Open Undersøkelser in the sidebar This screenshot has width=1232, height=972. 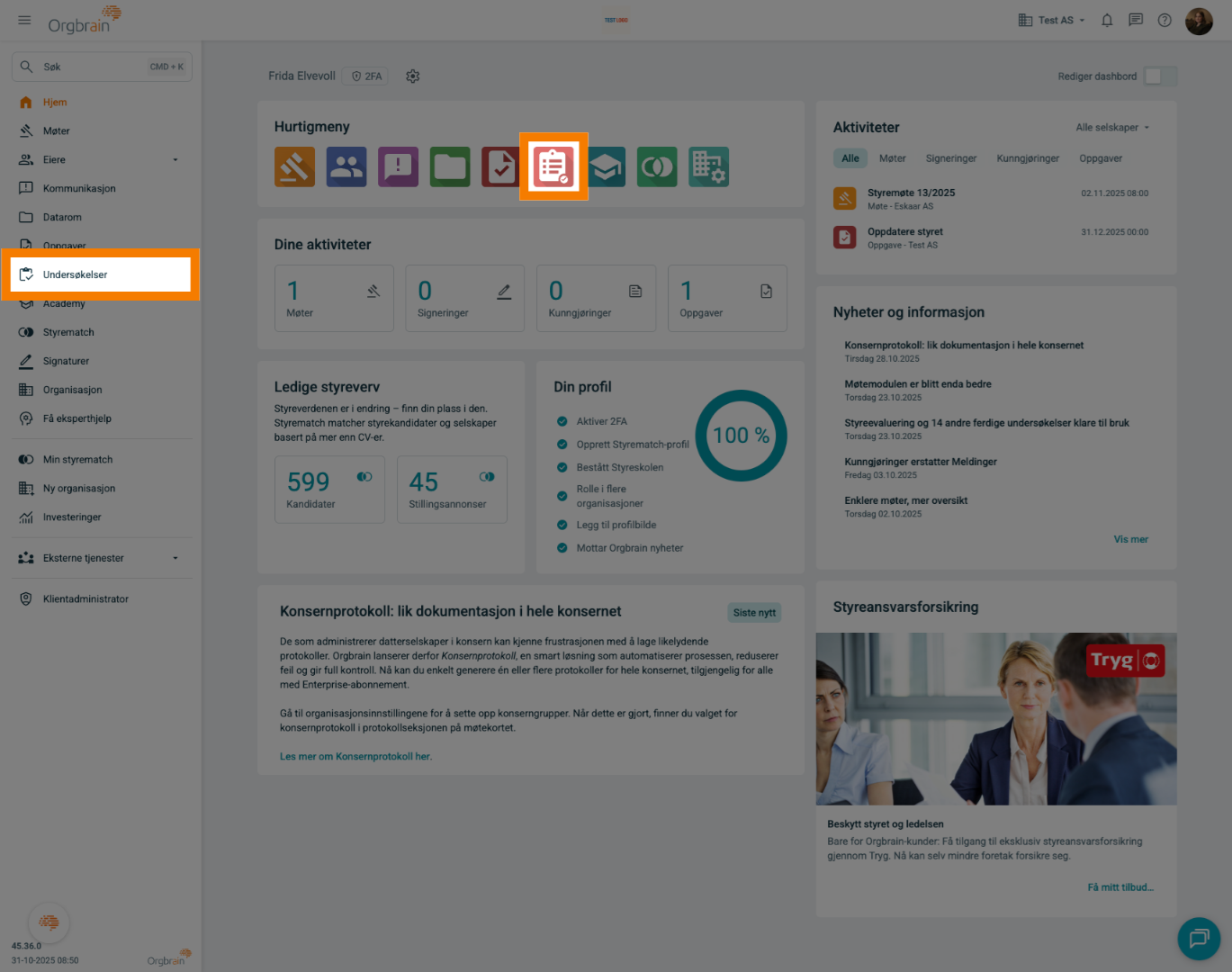[101, 274]
